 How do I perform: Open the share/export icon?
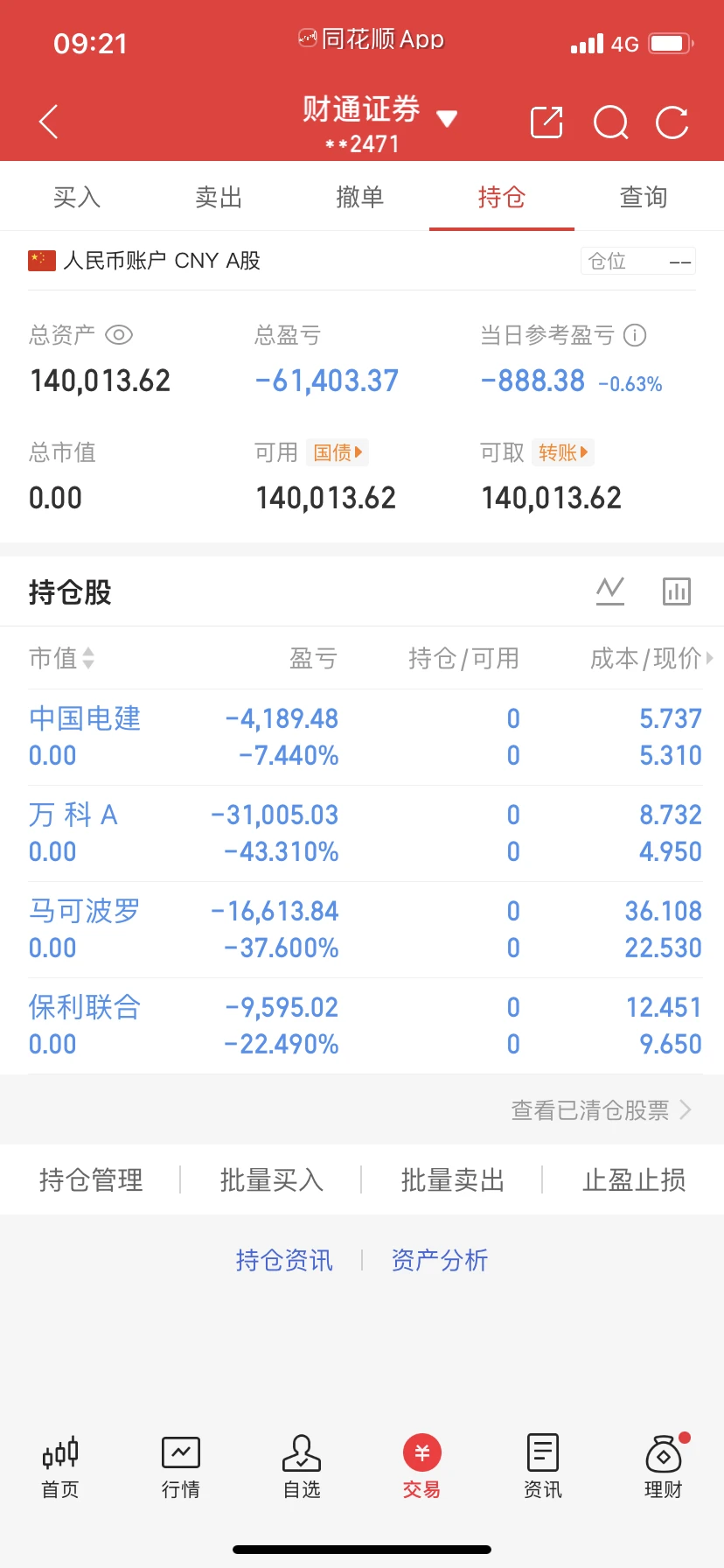click(x=546, y=122)
